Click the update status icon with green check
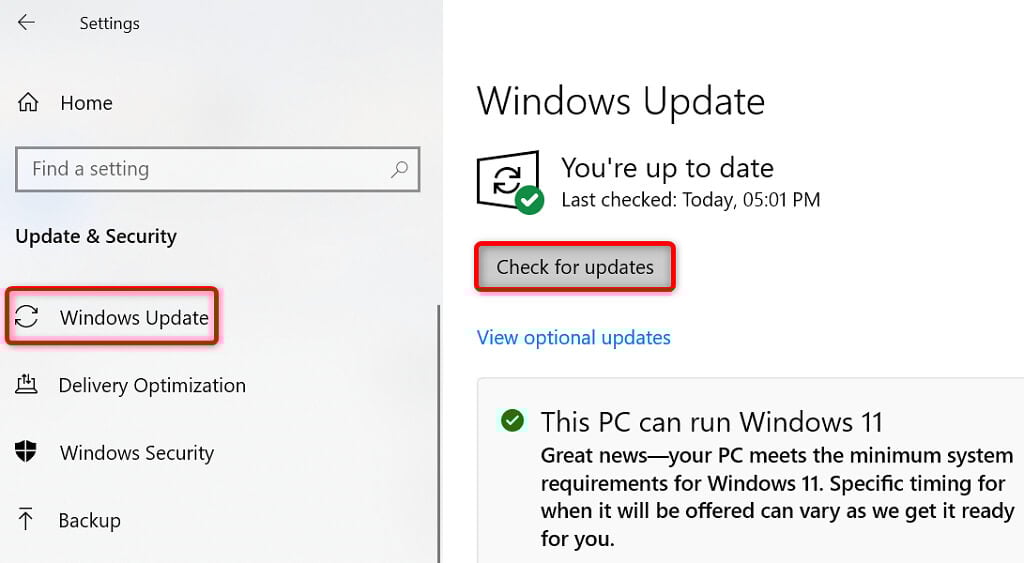Viewport: 1024px width, 563px height. [509, 181]
